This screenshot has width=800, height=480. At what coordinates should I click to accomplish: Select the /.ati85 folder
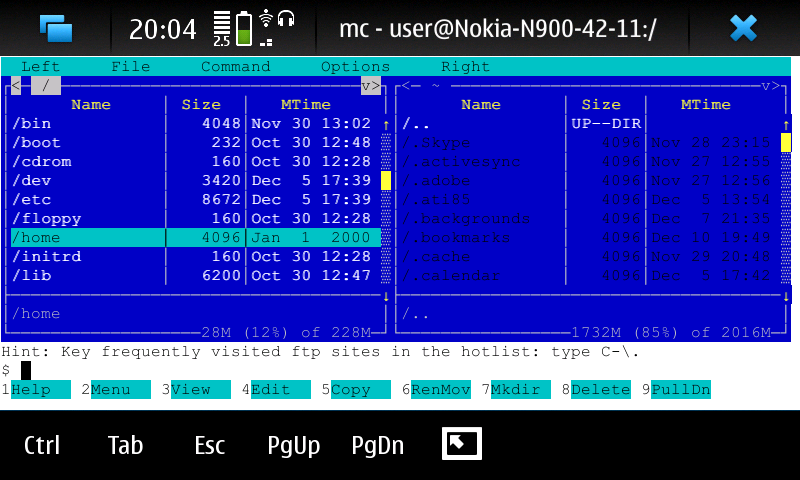[591, 199]
